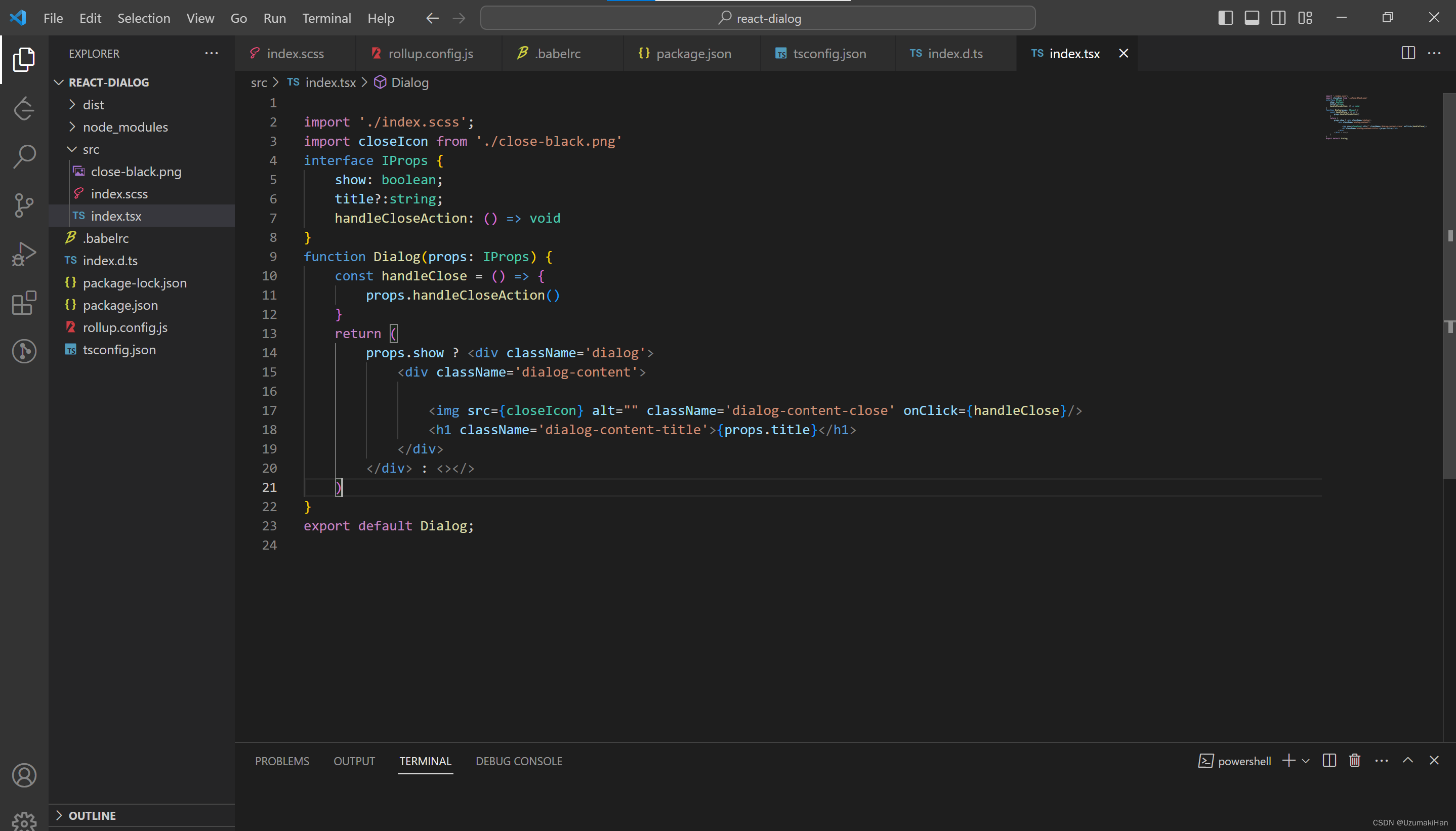The height and width of the screenshot is (831, 1456).
Task: Launch a new terminal with the plus icon
Action: pyautogui.click(x=1288, y=760)
